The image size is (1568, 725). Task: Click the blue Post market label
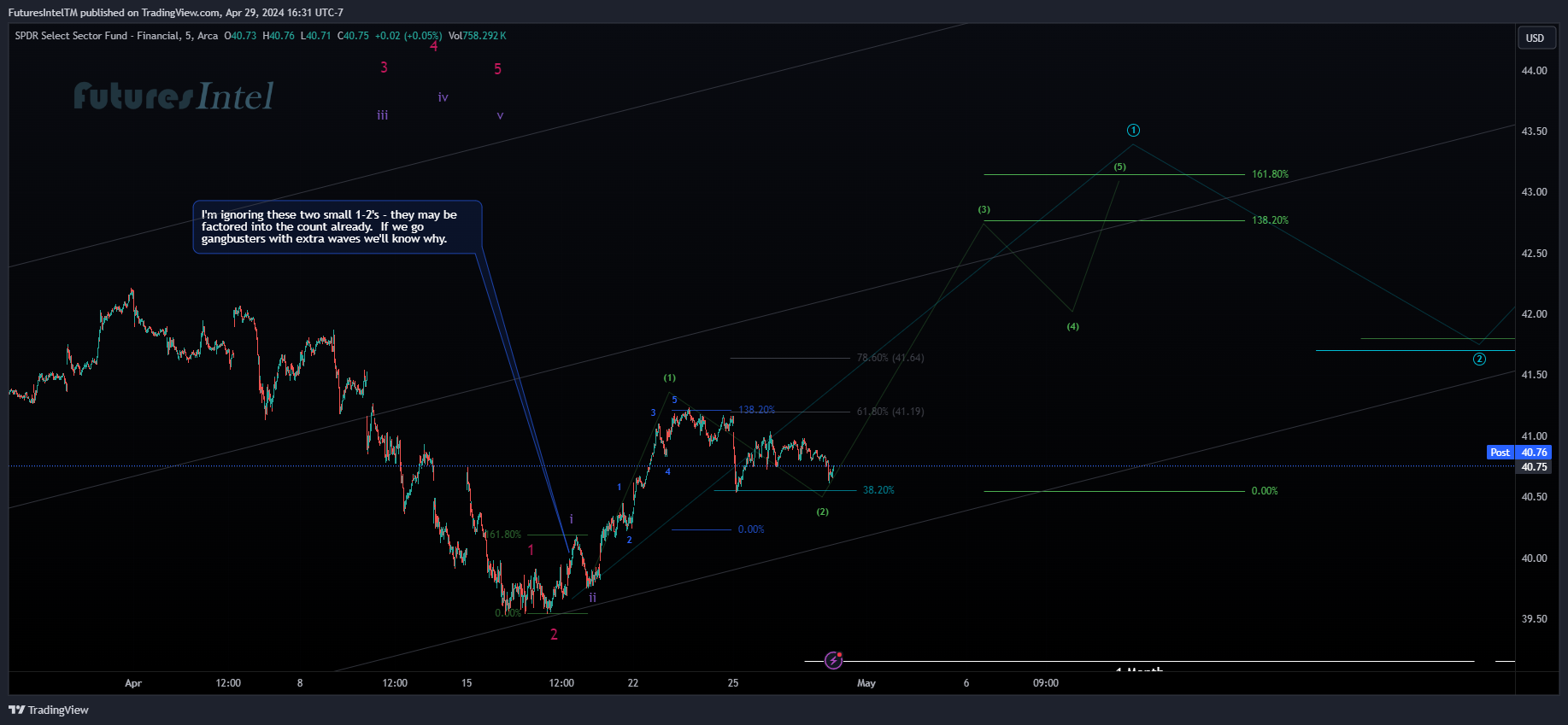[1500, 453]
